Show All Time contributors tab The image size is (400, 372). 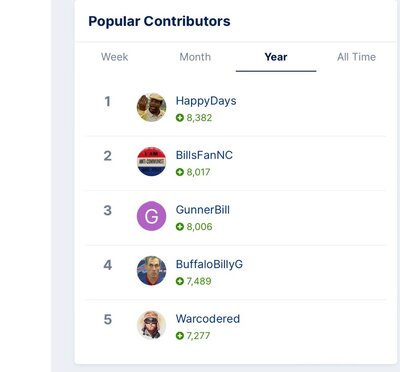click(x=356, y=57)
